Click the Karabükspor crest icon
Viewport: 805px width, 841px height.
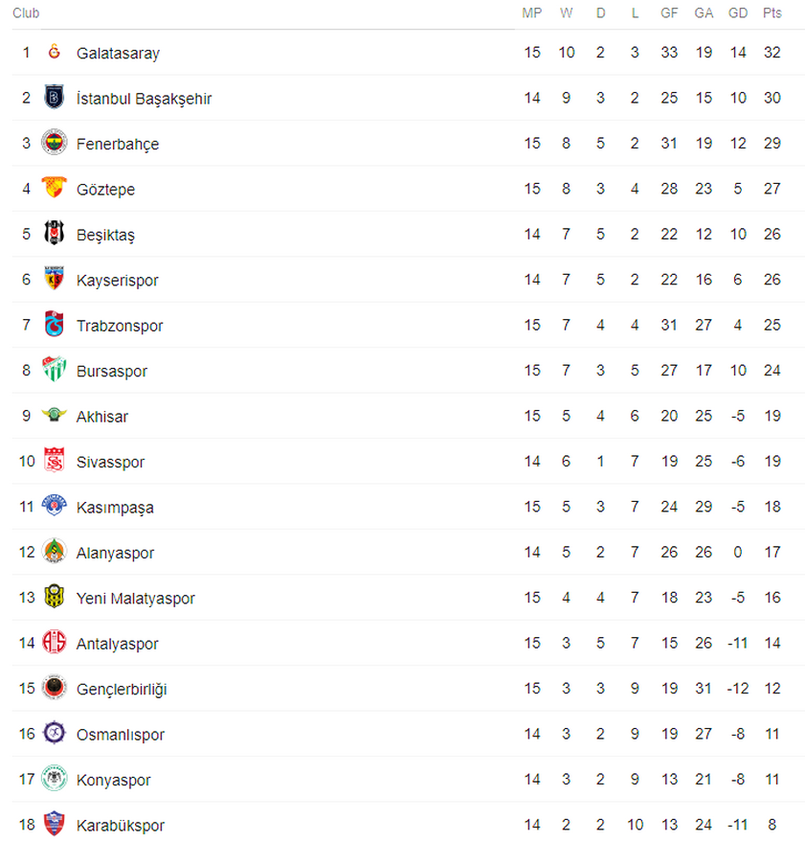coord(54,823)
